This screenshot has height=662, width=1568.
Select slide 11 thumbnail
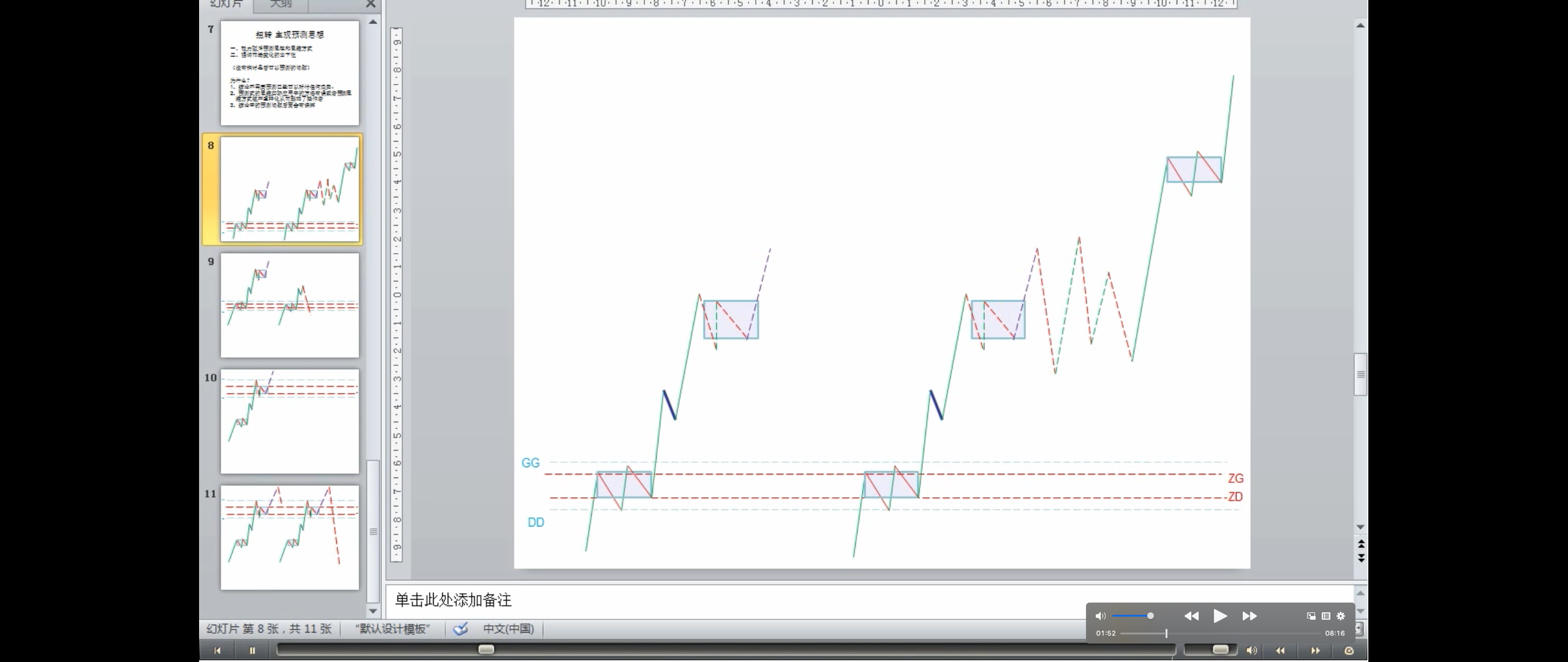290,538
